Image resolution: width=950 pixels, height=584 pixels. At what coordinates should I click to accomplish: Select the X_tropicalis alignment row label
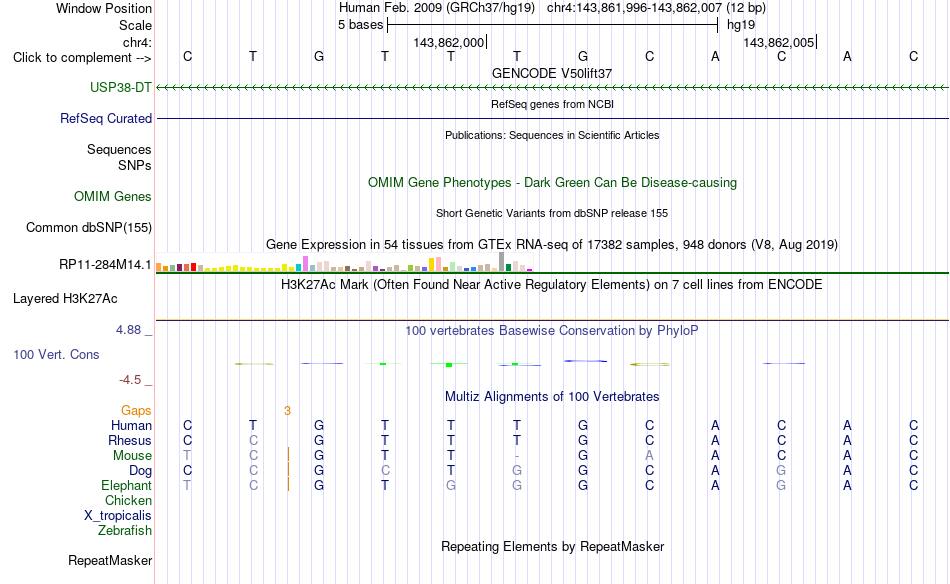pos(118,516)
